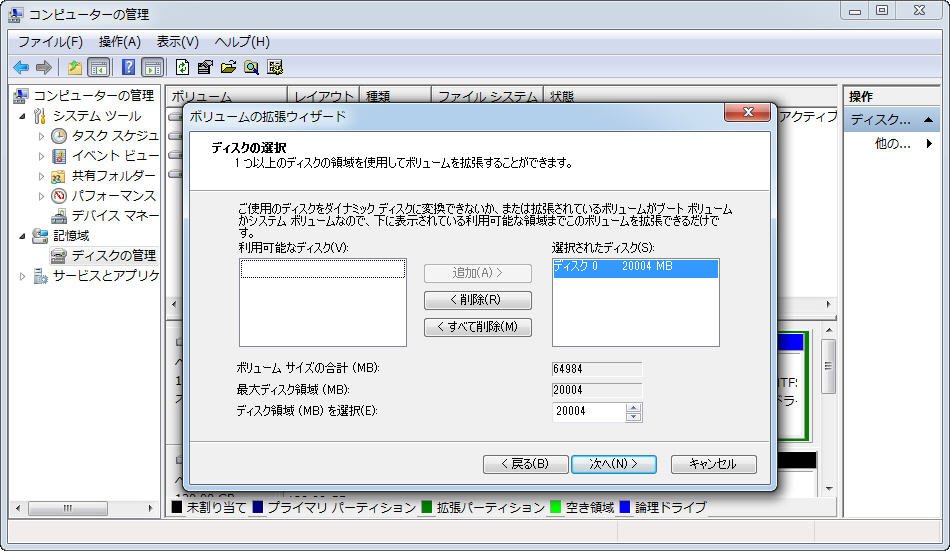Collapse the ディスク... section in 操作 pane
Image resolution: width=950 pixels, height=551 pixels.
click(x=928, y=120)
